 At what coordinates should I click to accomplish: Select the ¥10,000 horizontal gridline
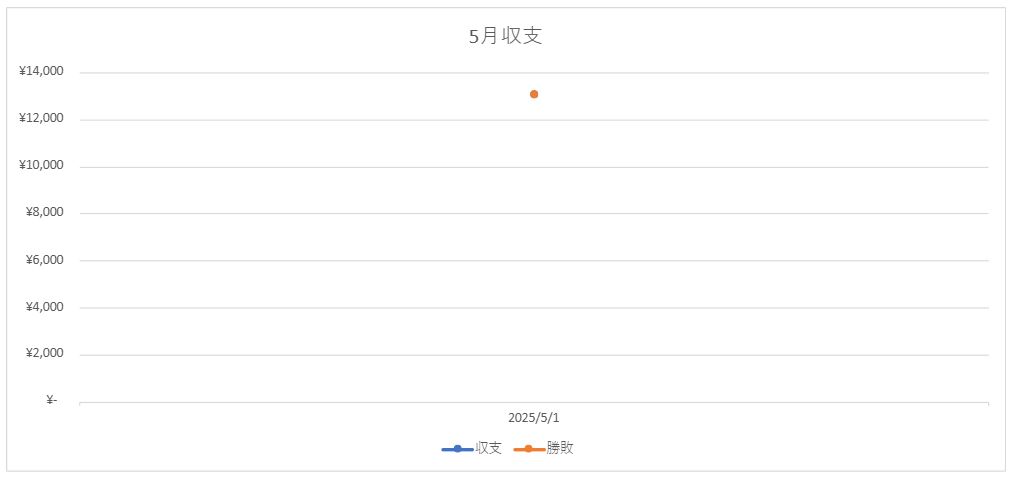pos(534,167)
